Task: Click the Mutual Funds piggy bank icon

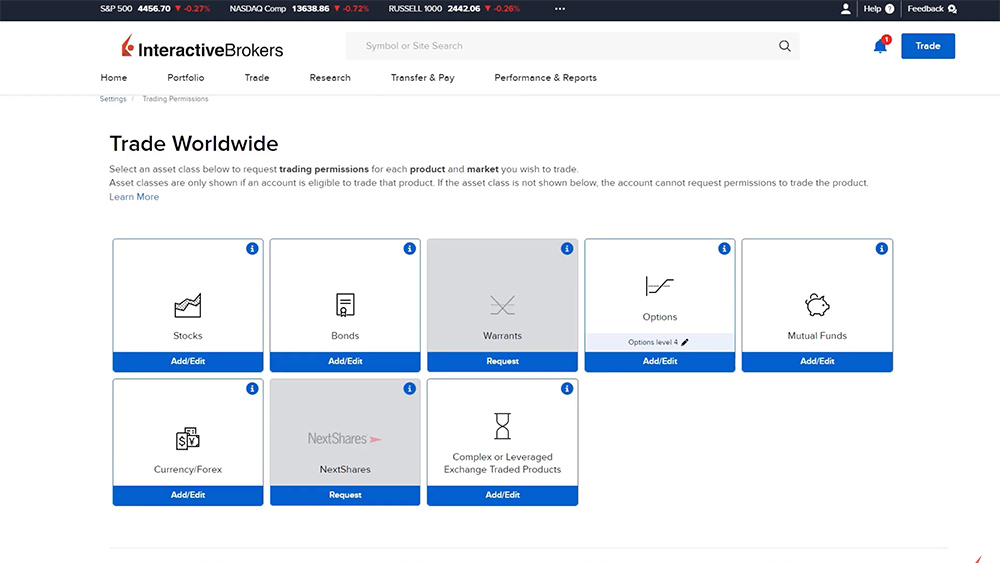Action: tap(817, 305)
